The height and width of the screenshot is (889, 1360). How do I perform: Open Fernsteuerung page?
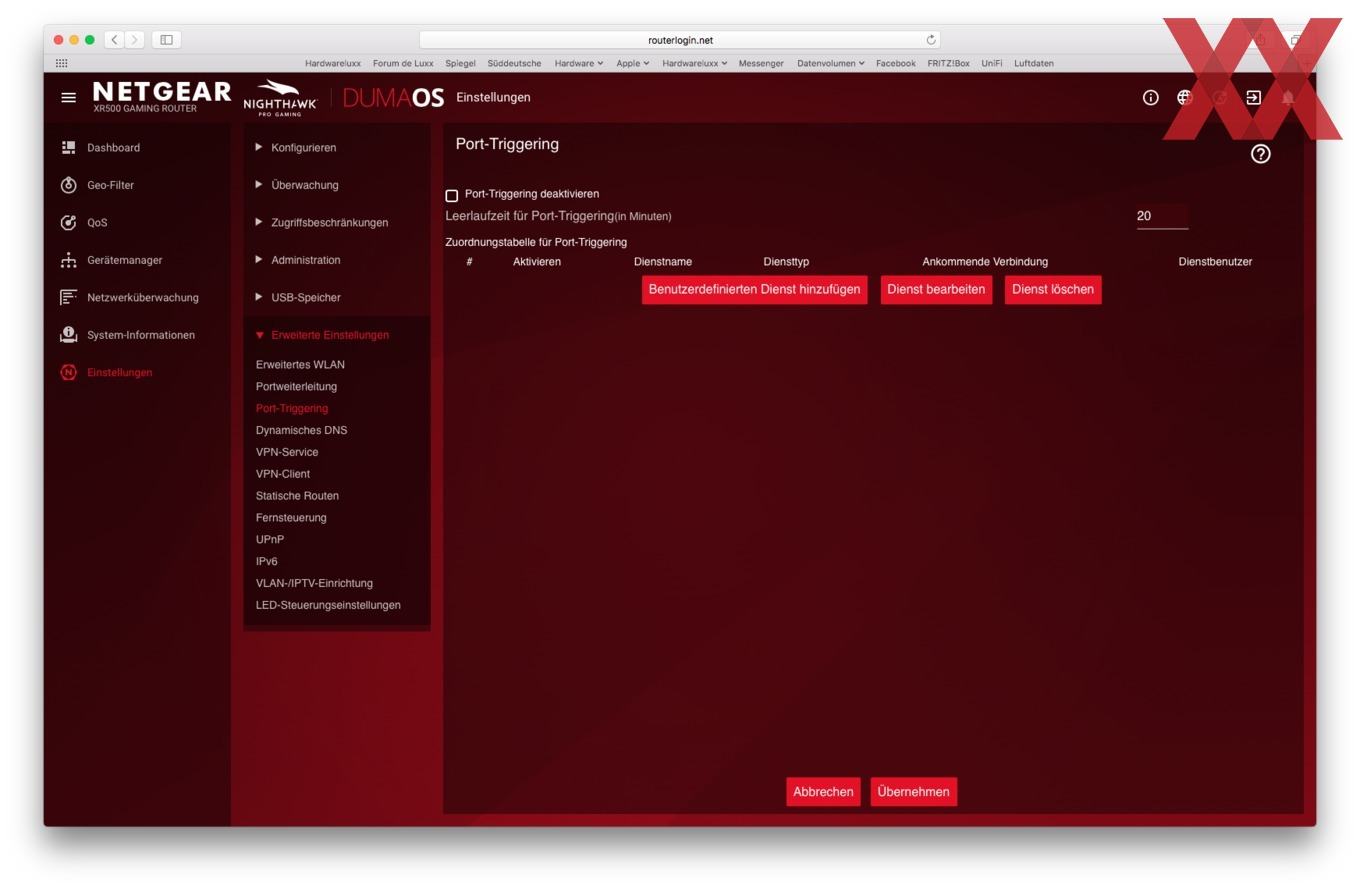291,518
